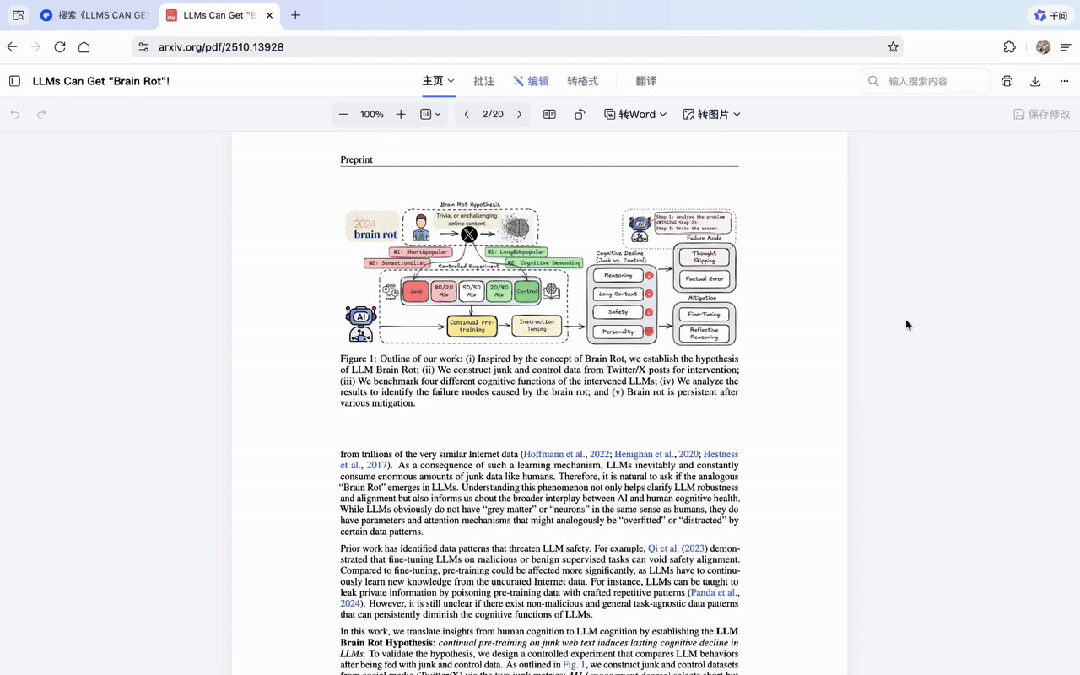Reload the arxiv page
Image resolution: width=1080 pixels, height=675 pixels.
coord(60,47)
